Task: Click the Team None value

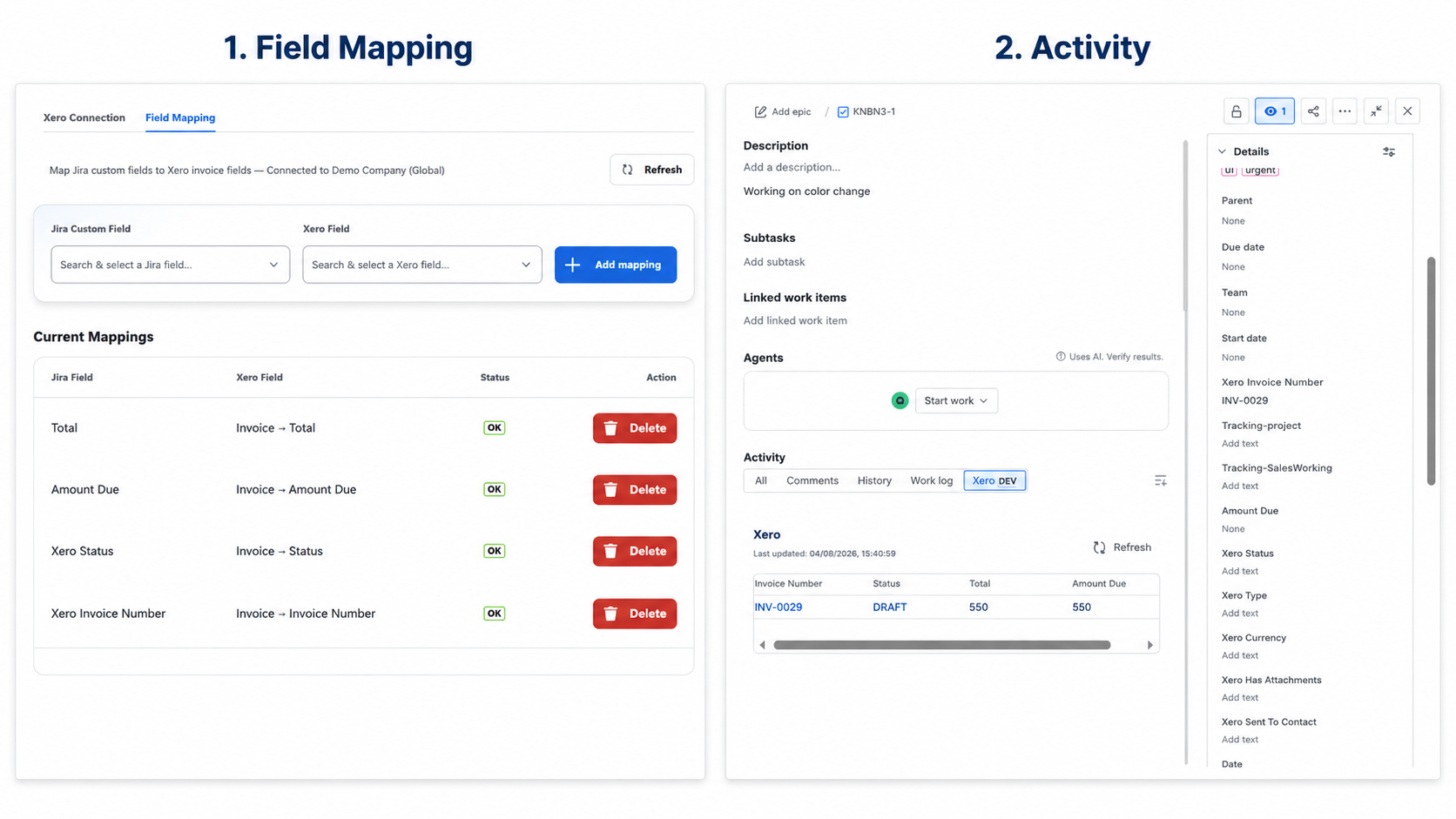Action: click(1233, 312)
